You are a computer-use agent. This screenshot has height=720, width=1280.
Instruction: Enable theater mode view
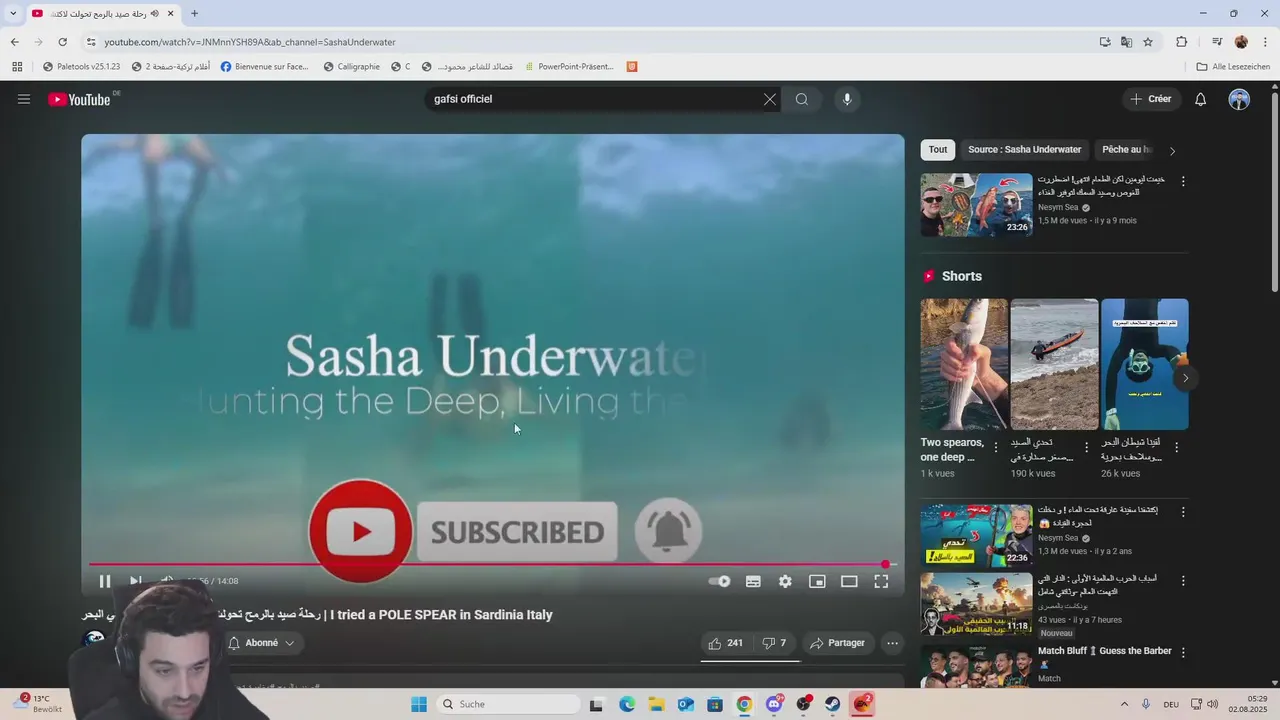849,581
